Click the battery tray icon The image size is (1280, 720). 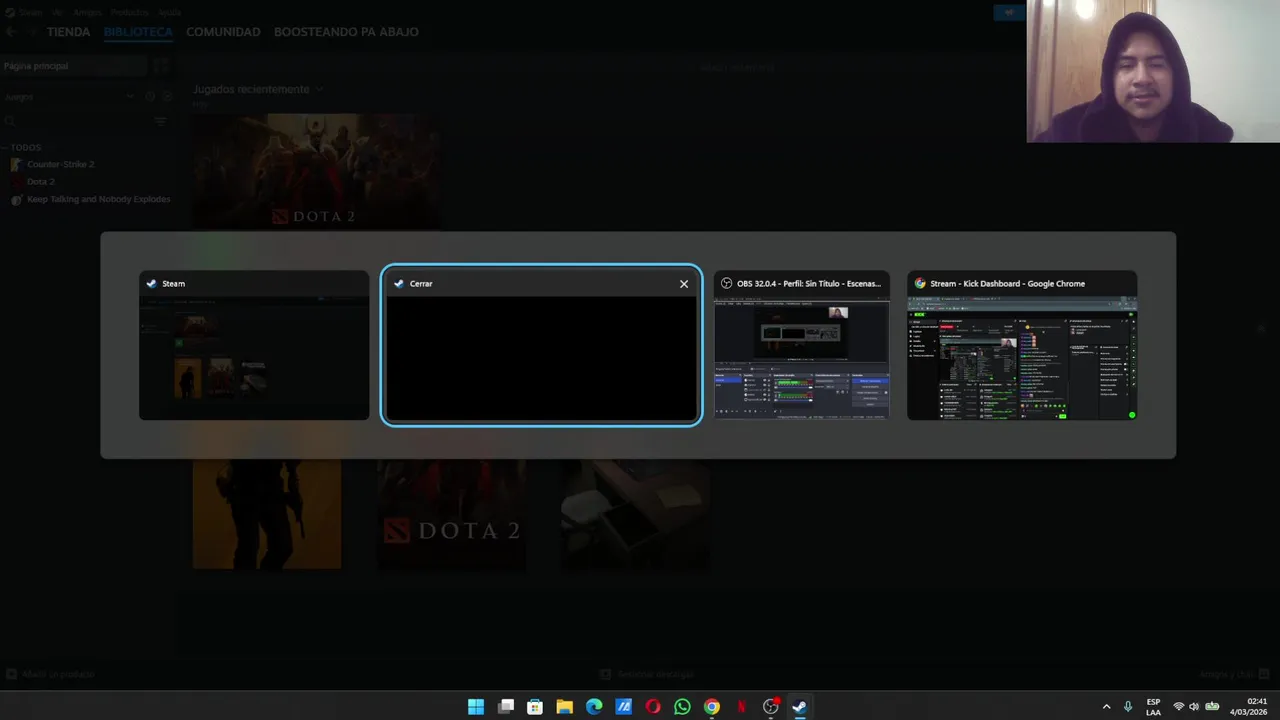1214,707
